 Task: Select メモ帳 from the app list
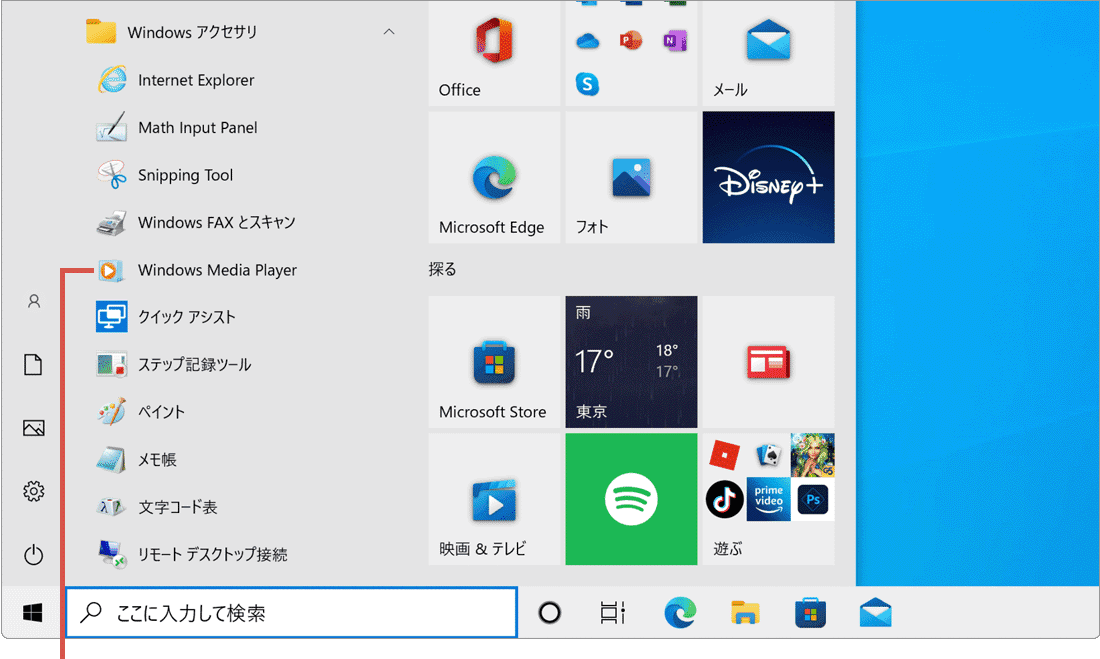tap(157, 459)
